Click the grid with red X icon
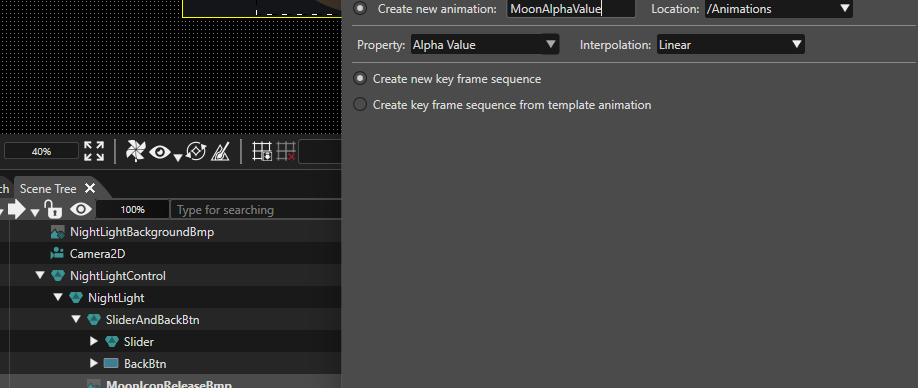 coord(286,152)
